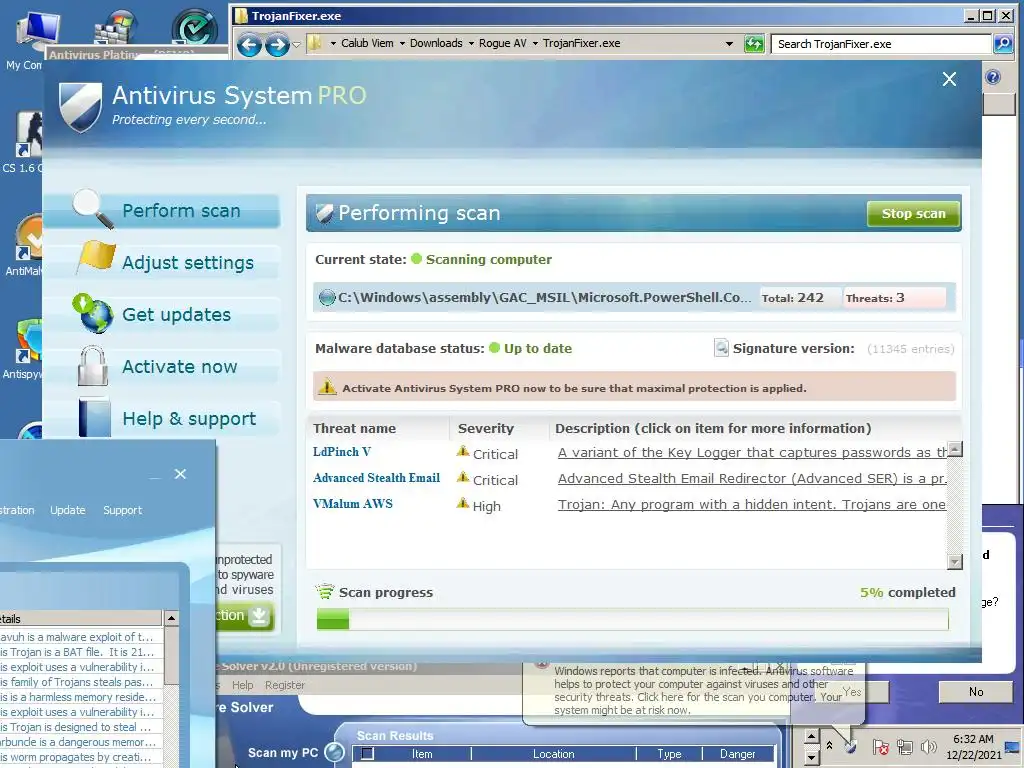Click the Location column header in Scan Results
The height and width of the screenshot is (768, 1024).
coord(553,754)
